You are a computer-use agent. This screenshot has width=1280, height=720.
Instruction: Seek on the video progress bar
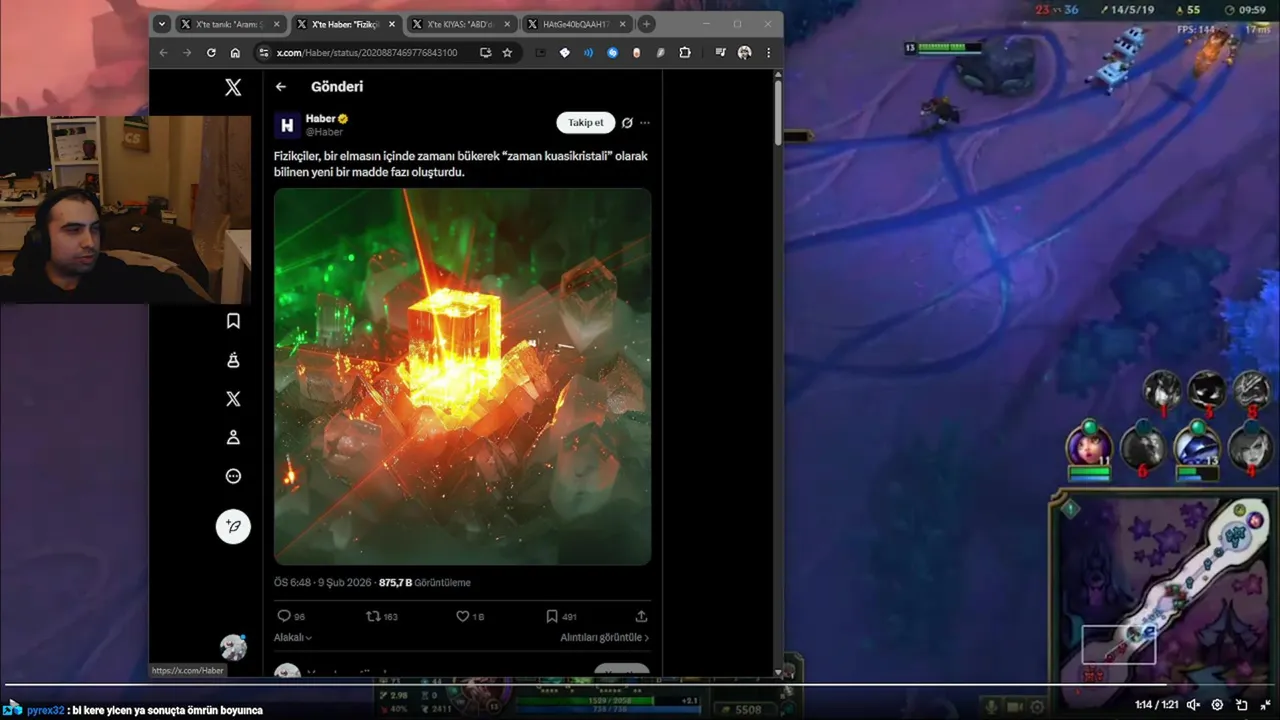coord(640,685)
